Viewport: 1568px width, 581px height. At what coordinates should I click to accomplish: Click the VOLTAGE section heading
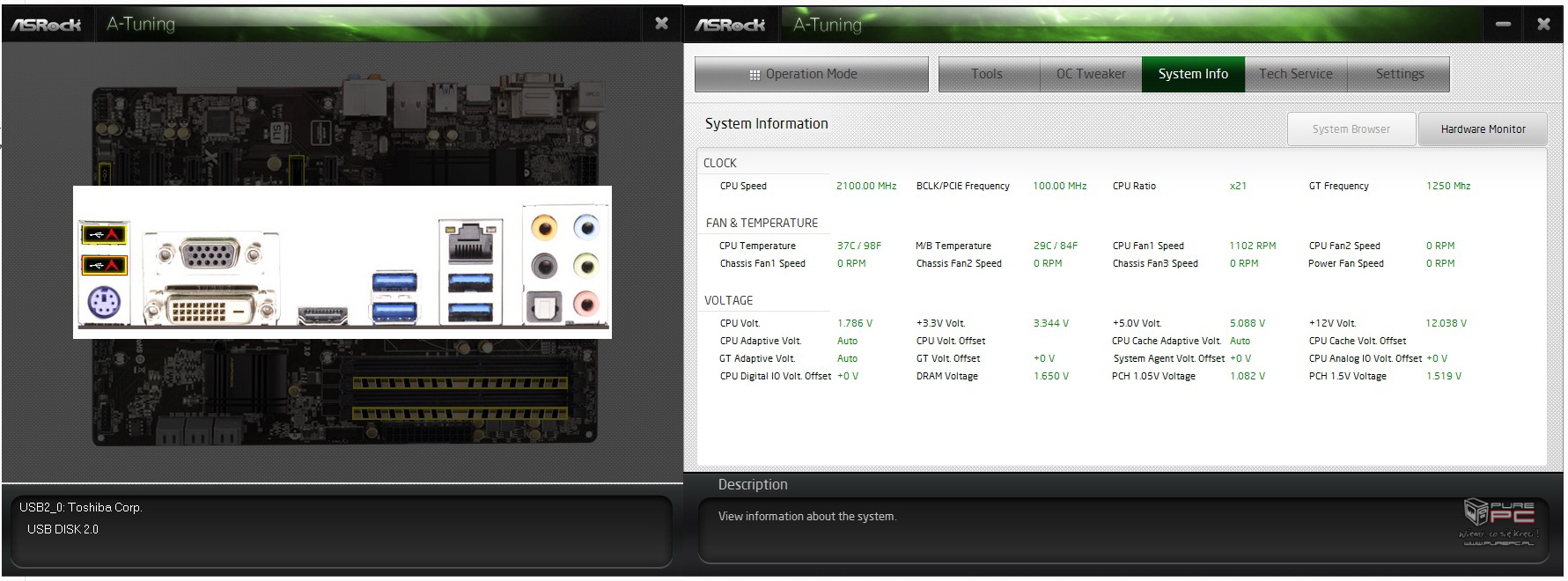(x=729, y=300)
